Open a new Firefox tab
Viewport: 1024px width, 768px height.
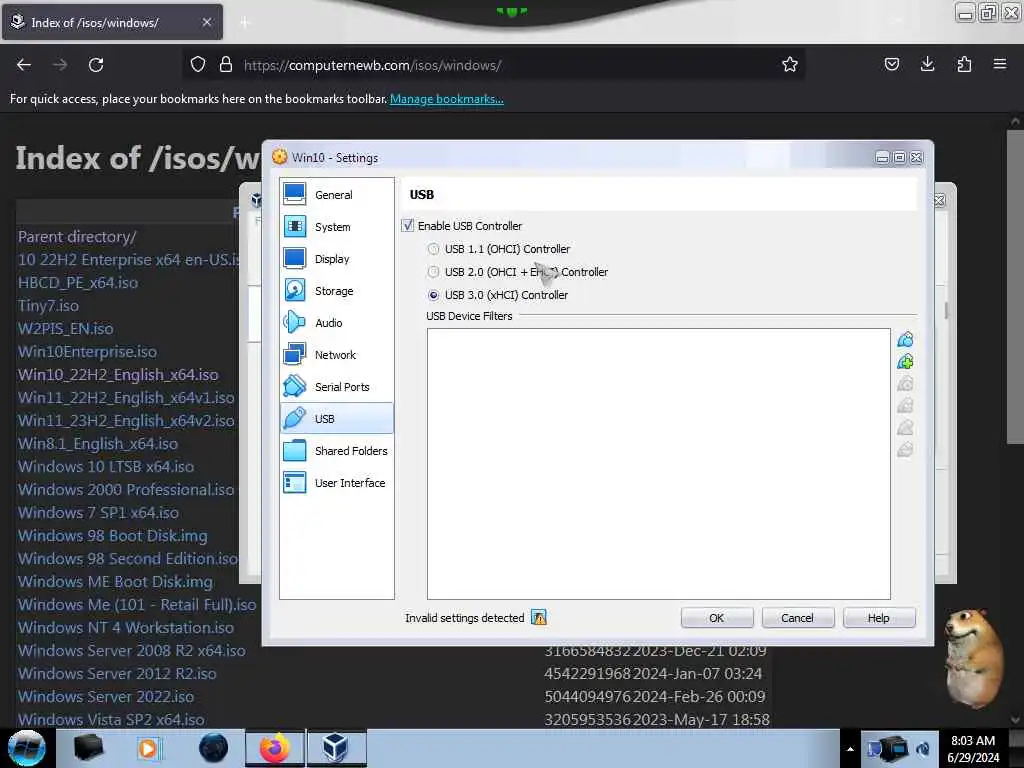point(244,23)
